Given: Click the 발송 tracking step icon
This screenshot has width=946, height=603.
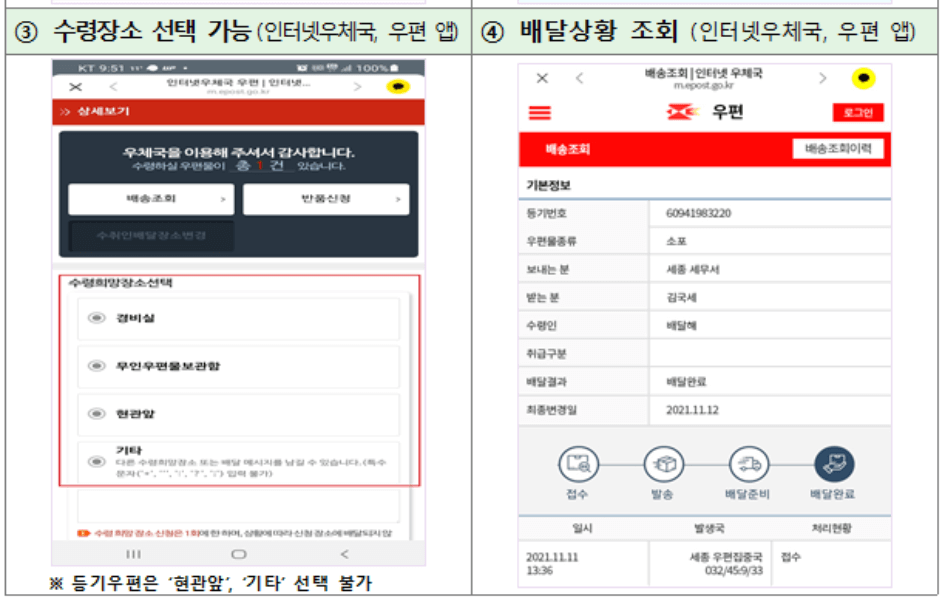Looking at the screenshot, I should (x=664, y=464).
